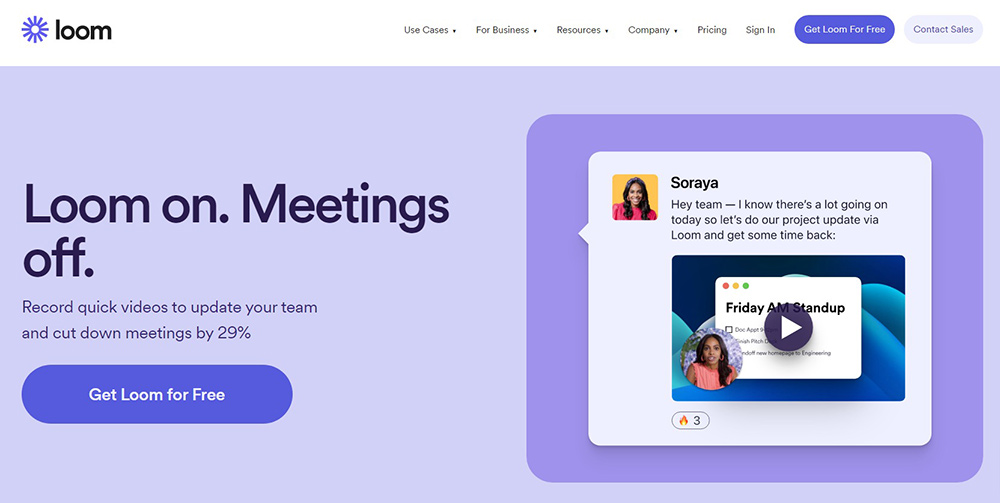Click Soraya's square profile avatar
This screenshot has width=1000, height=503.
click(635, 197)
